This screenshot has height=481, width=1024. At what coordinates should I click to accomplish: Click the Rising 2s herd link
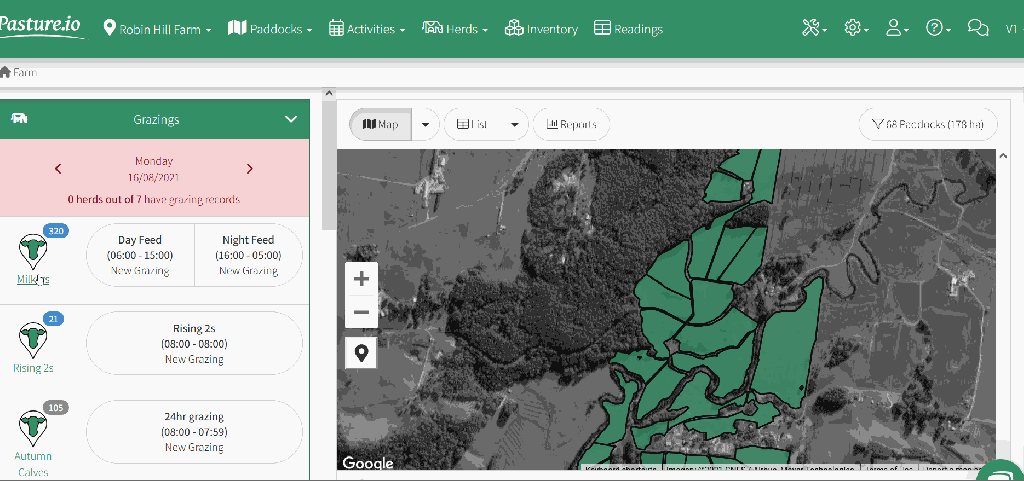click(x=33, y=368)
